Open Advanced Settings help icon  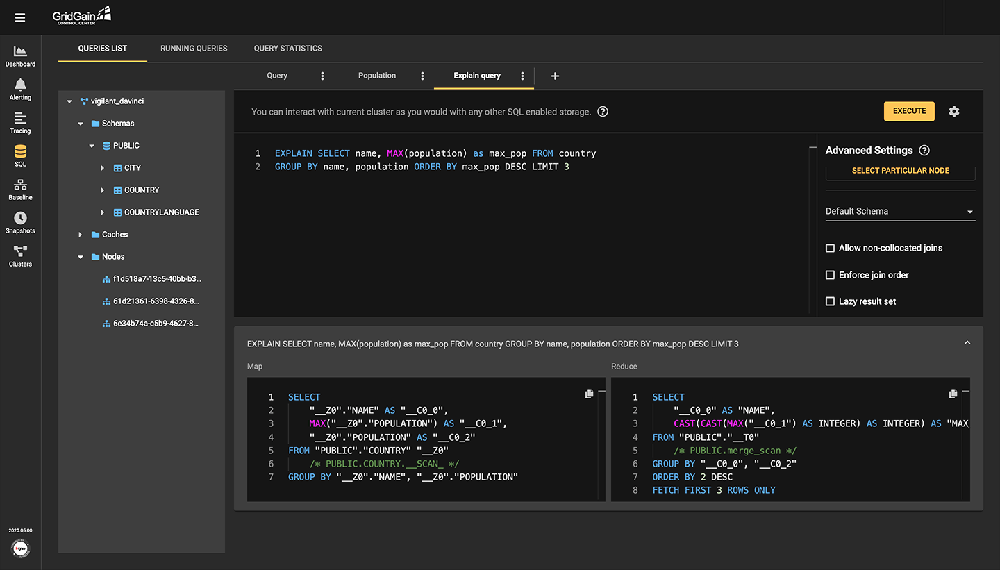click(x=924, y=150)
